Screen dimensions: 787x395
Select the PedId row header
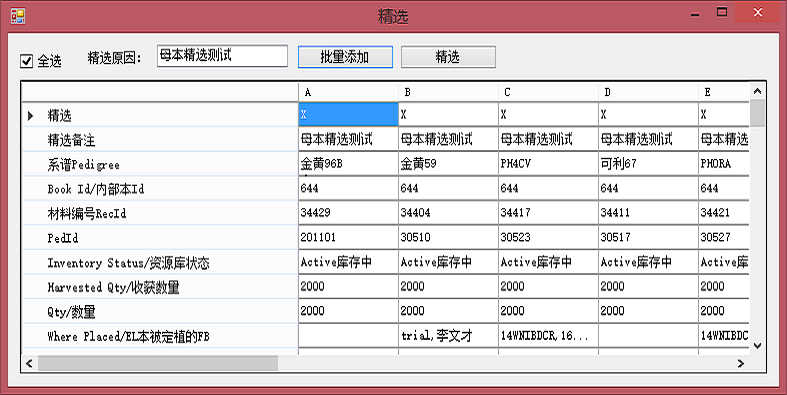point(160,238)
